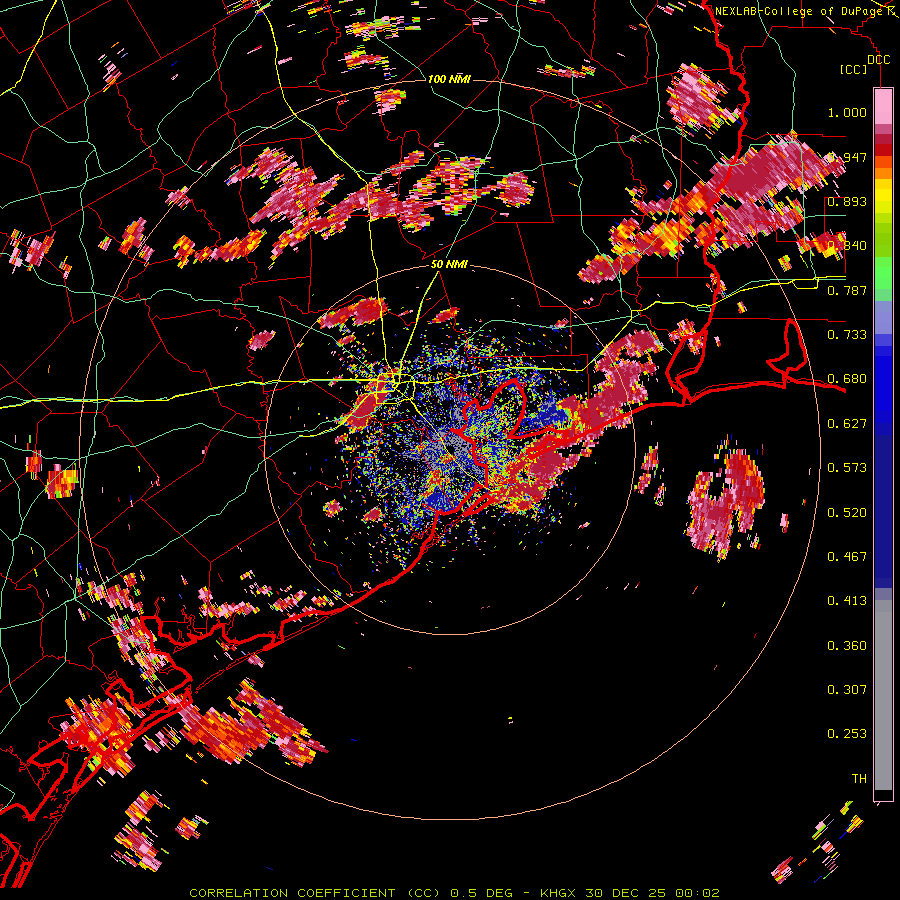
Task: Click the 0.307 scale value
Action: coord(847,690)
